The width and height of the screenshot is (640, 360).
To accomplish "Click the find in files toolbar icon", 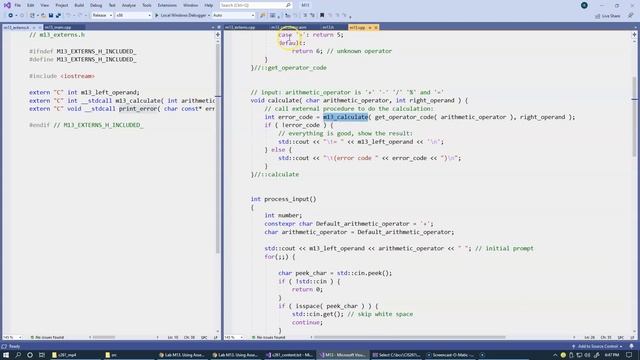I will (262, 16).
